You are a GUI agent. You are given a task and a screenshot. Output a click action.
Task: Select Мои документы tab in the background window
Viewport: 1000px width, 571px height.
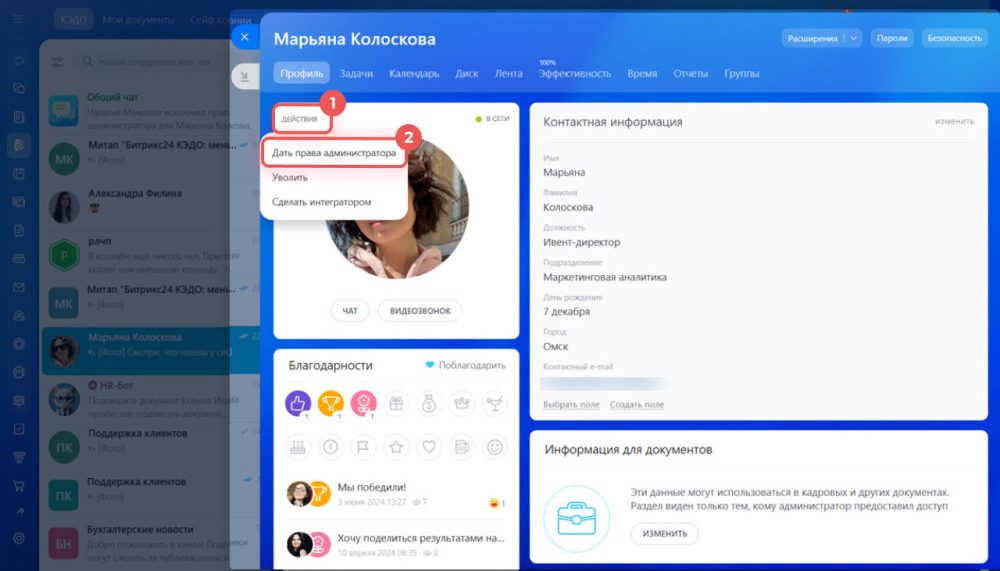(138, 20)
